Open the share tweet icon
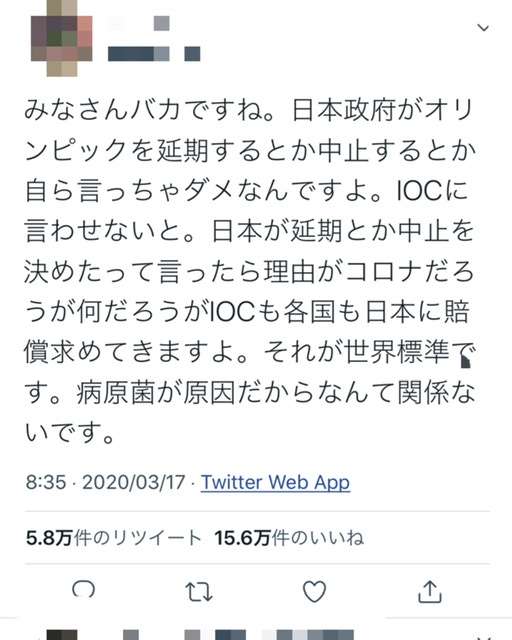 [x=430, y=591]
